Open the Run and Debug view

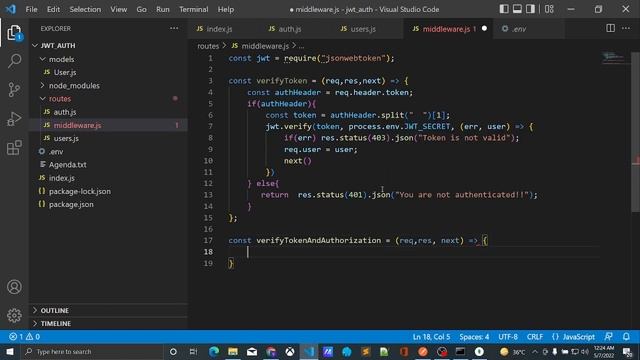click(14, 119)
